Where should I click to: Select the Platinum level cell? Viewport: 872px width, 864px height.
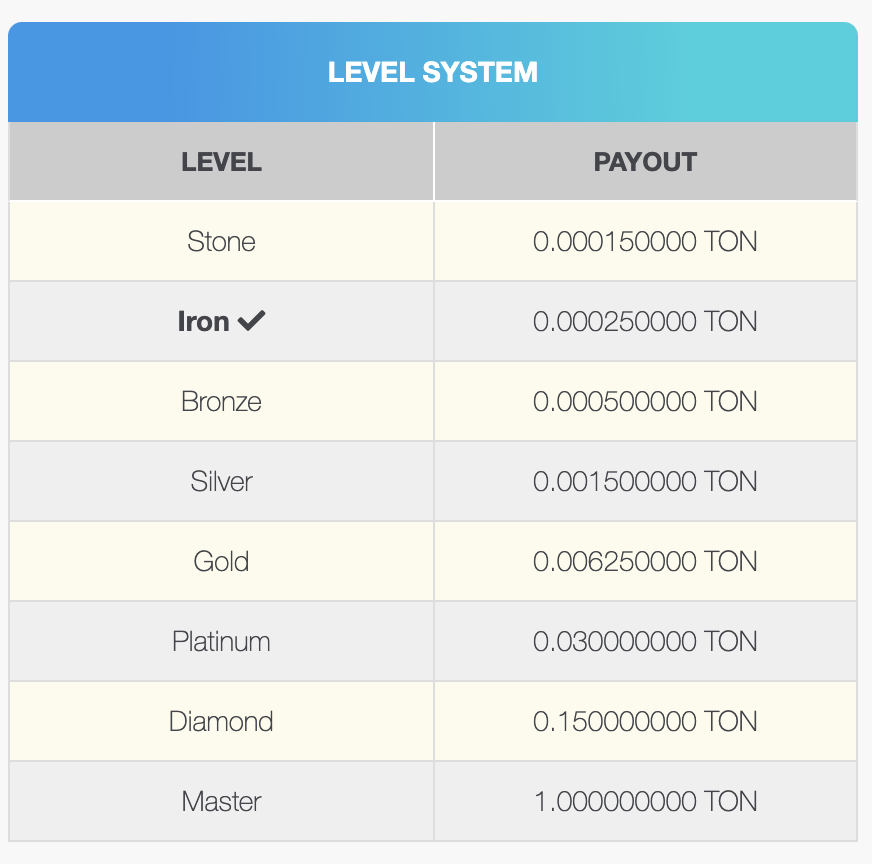click(x=221, y=641)
